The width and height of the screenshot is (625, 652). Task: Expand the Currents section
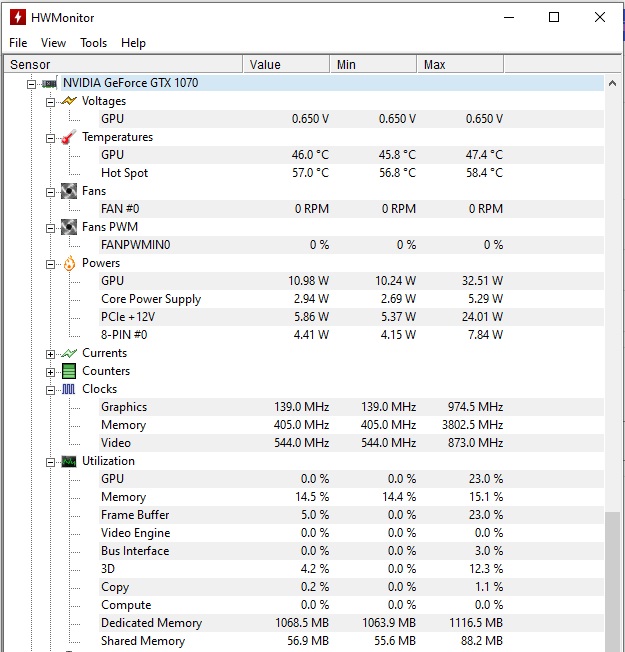50,354
